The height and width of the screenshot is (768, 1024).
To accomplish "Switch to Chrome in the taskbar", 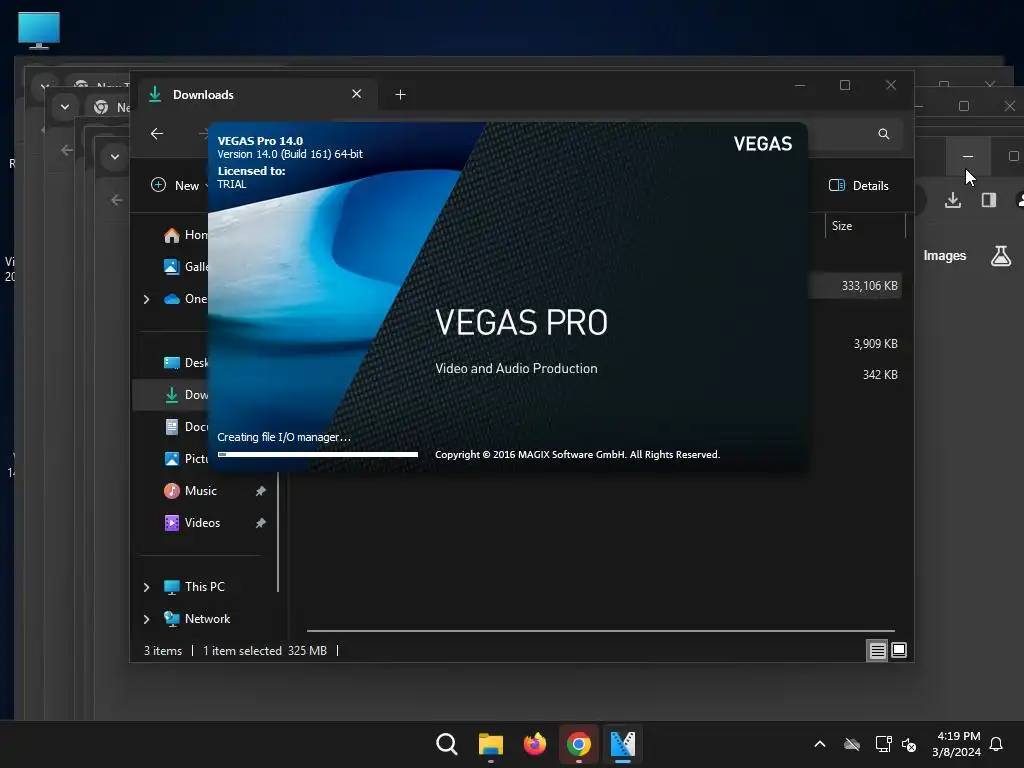I will click(579, 744).
